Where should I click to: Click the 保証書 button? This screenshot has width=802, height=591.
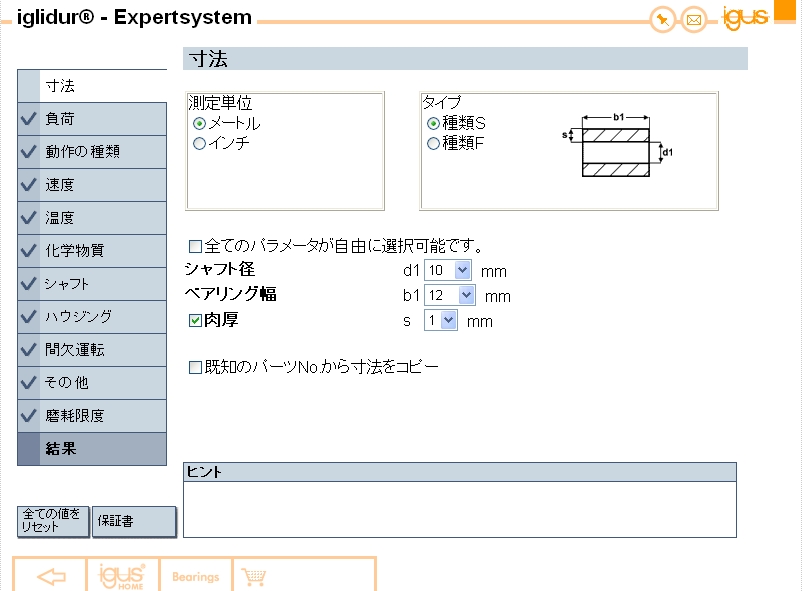(x=134, y=521)
